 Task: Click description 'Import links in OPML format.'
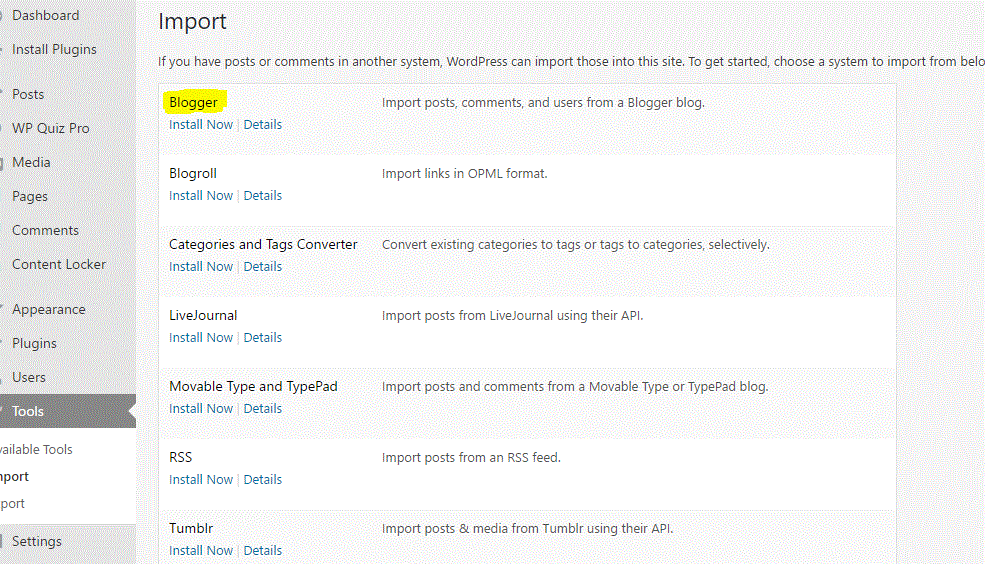click(x=465, y=173)
